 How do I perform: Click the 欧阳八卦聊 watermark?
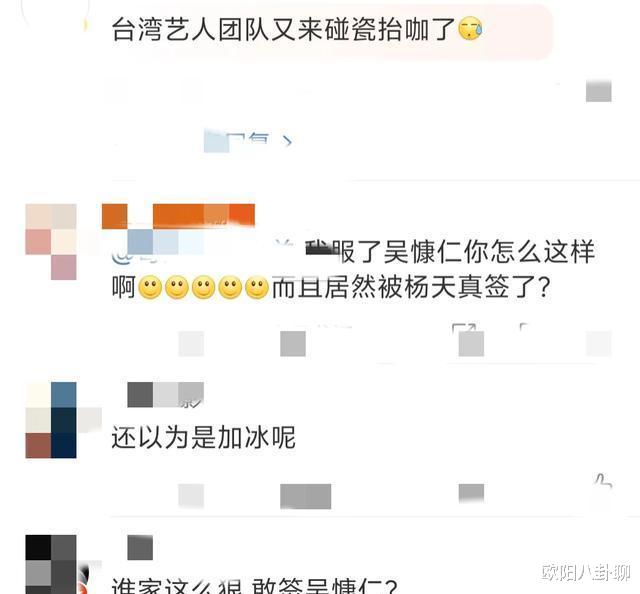point(586,573)
